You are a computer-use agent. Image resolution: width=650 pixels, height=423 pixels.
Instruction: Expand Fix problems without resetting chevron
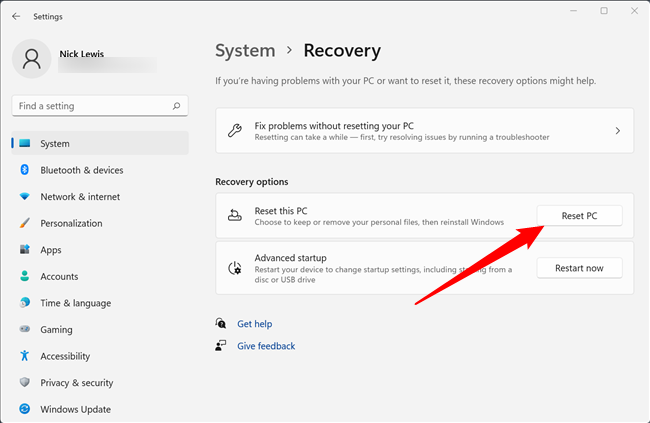click(x=617, y=131)
